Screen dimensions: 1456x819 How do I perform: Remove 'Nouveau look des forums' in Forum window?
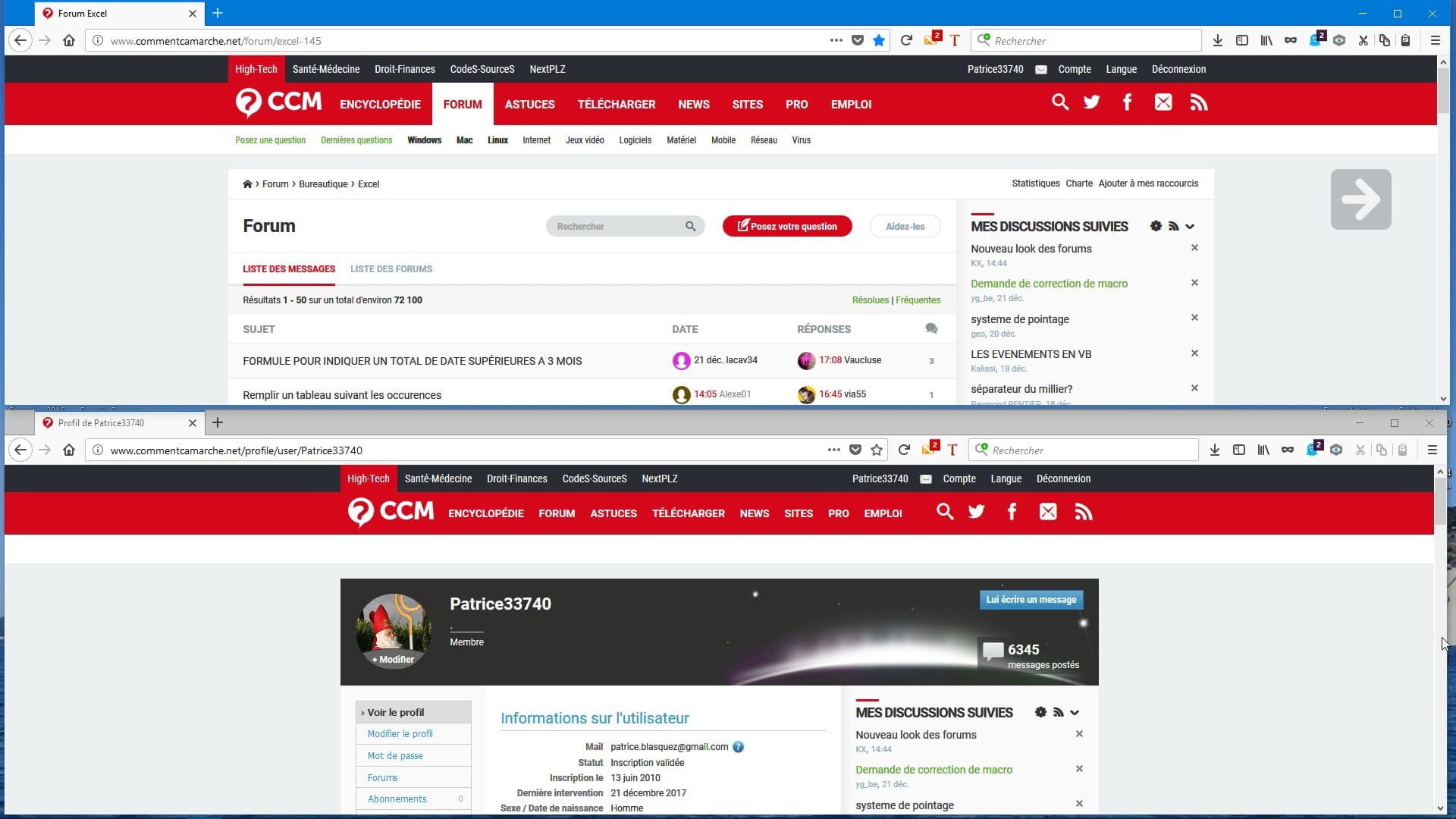(1194, 248)
